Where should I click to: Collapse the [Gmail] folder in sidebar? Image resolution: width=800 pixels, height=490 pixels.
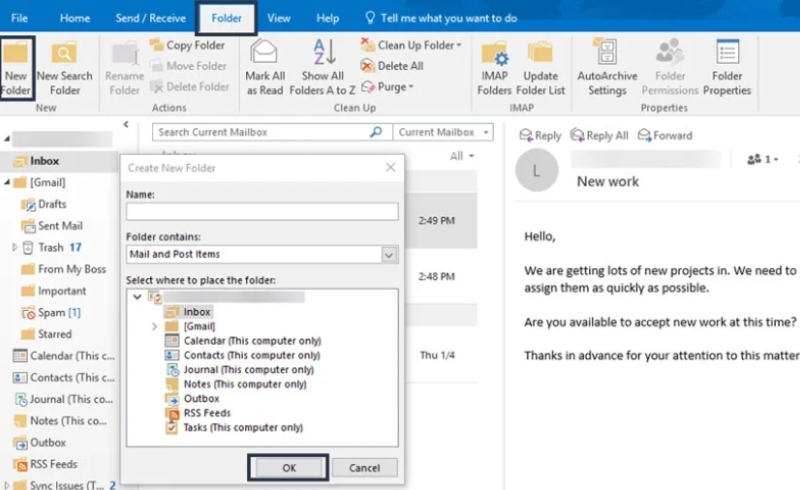tap(7, 182)
